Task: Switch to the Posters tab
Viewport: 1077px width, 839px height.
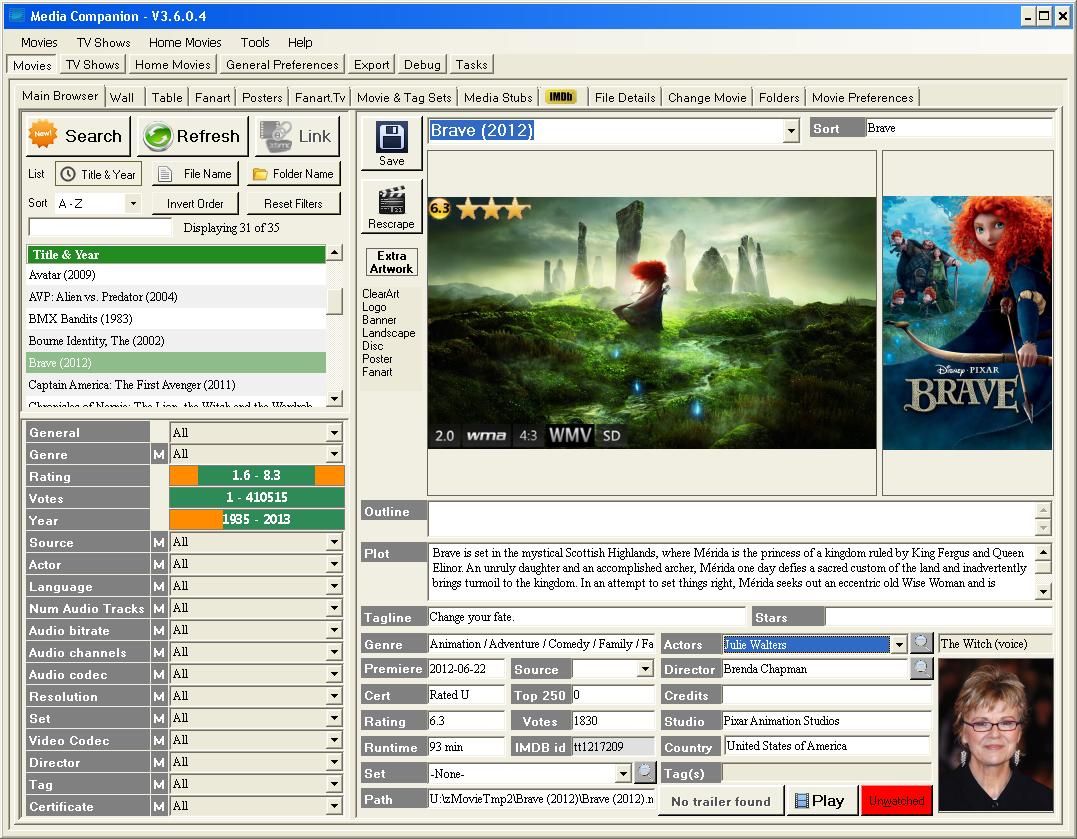Action: 261,97
